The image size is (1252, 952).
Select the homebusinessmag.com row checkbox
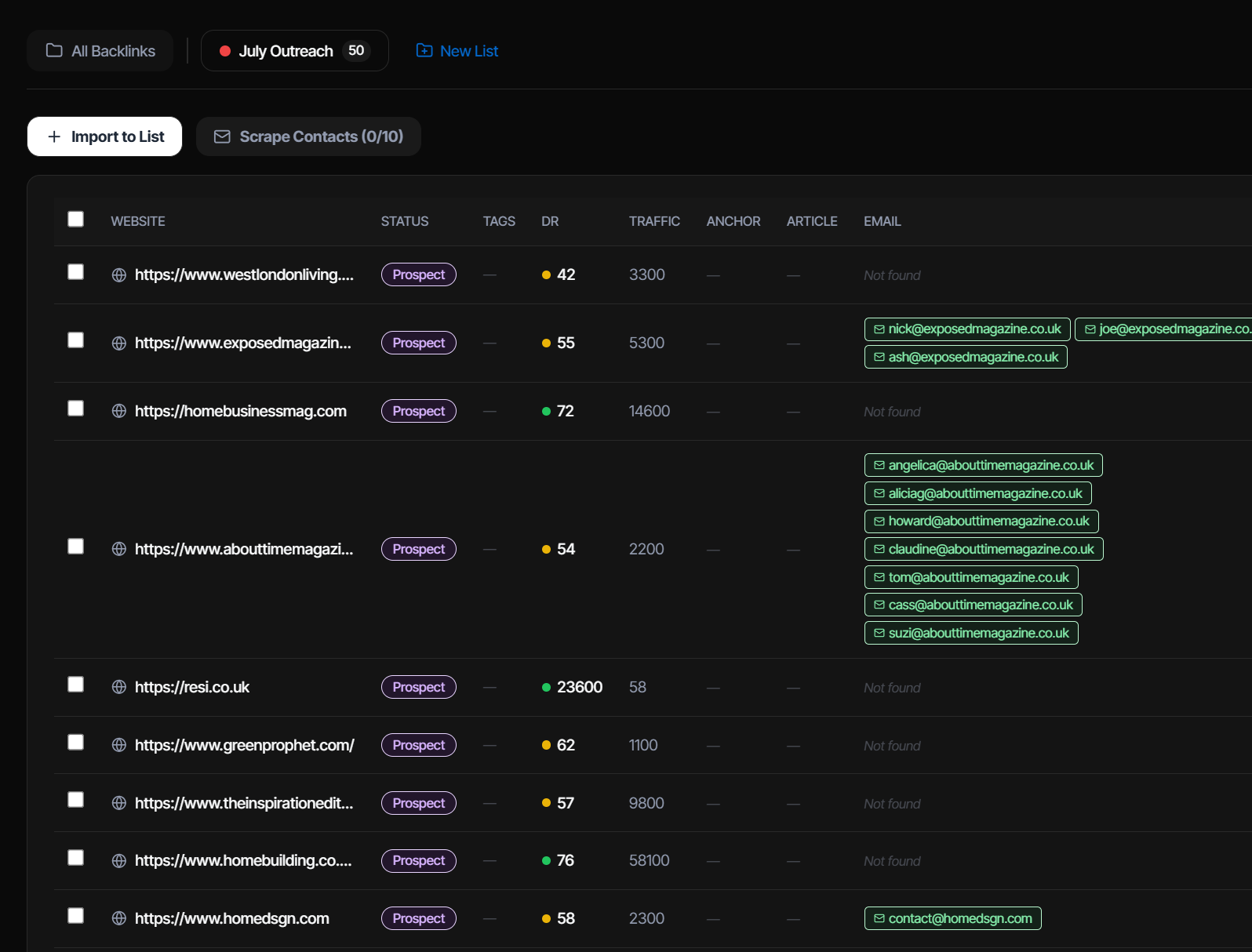pyautogui.click(x=75, y=408)
